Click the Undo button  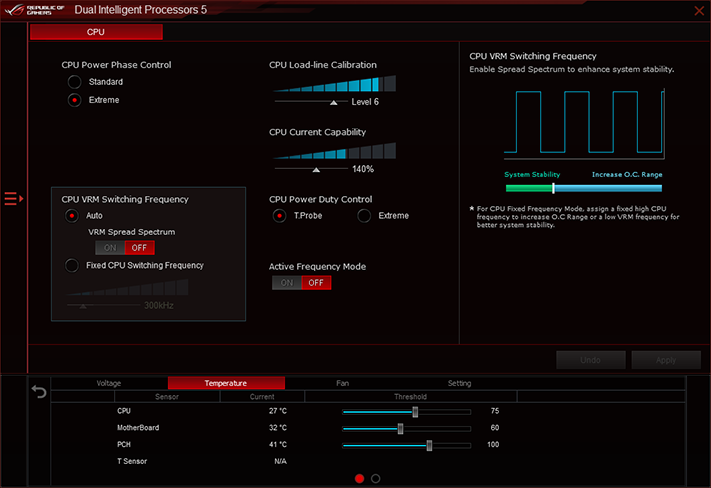[590, 360]
